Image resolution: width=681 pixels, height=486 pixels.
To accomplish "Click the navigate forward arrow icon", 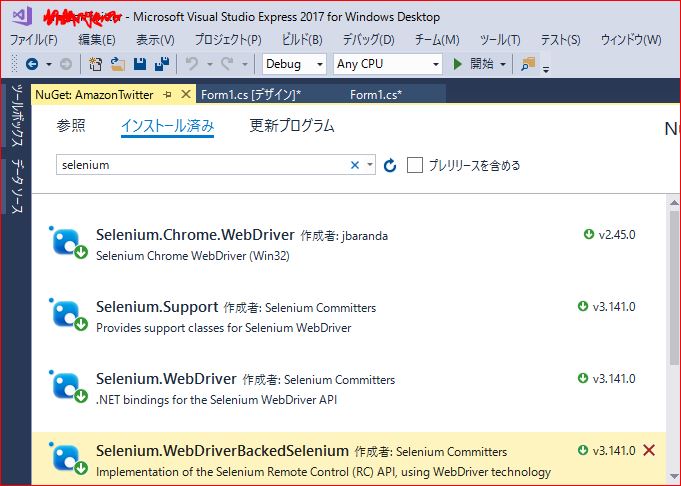I will coord(66,64).
